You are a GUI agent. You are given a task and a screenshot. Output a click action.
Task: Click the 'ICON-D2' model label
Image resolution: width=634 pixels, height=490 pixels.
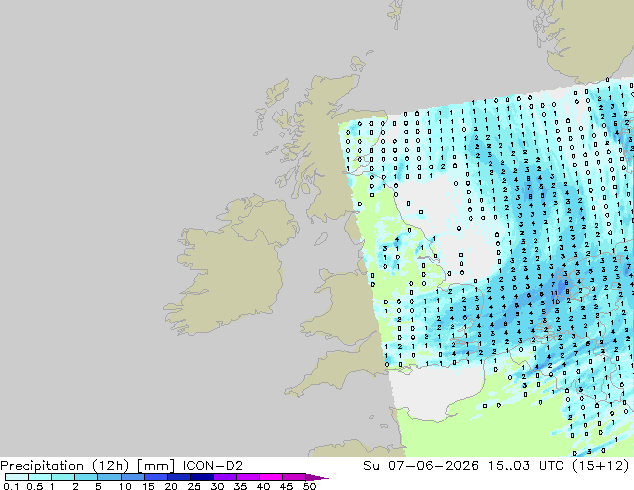(213, 466)
